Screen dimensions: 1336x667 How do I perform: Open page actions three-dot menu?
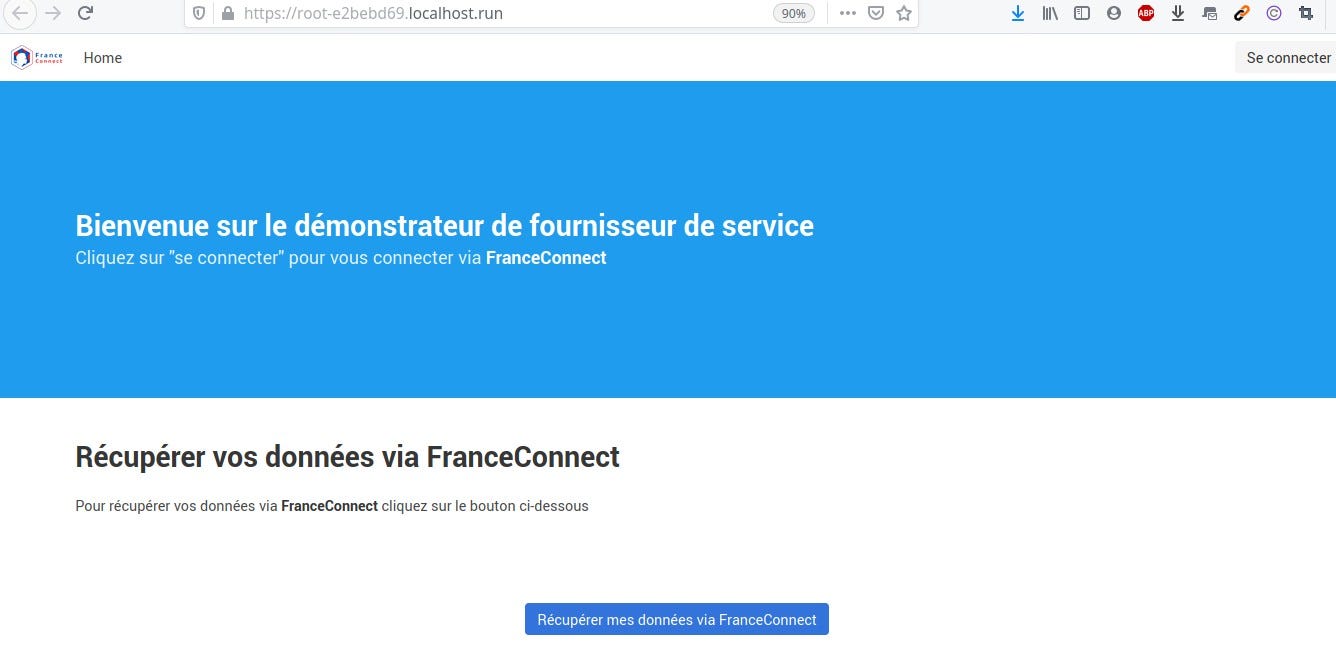848,13
